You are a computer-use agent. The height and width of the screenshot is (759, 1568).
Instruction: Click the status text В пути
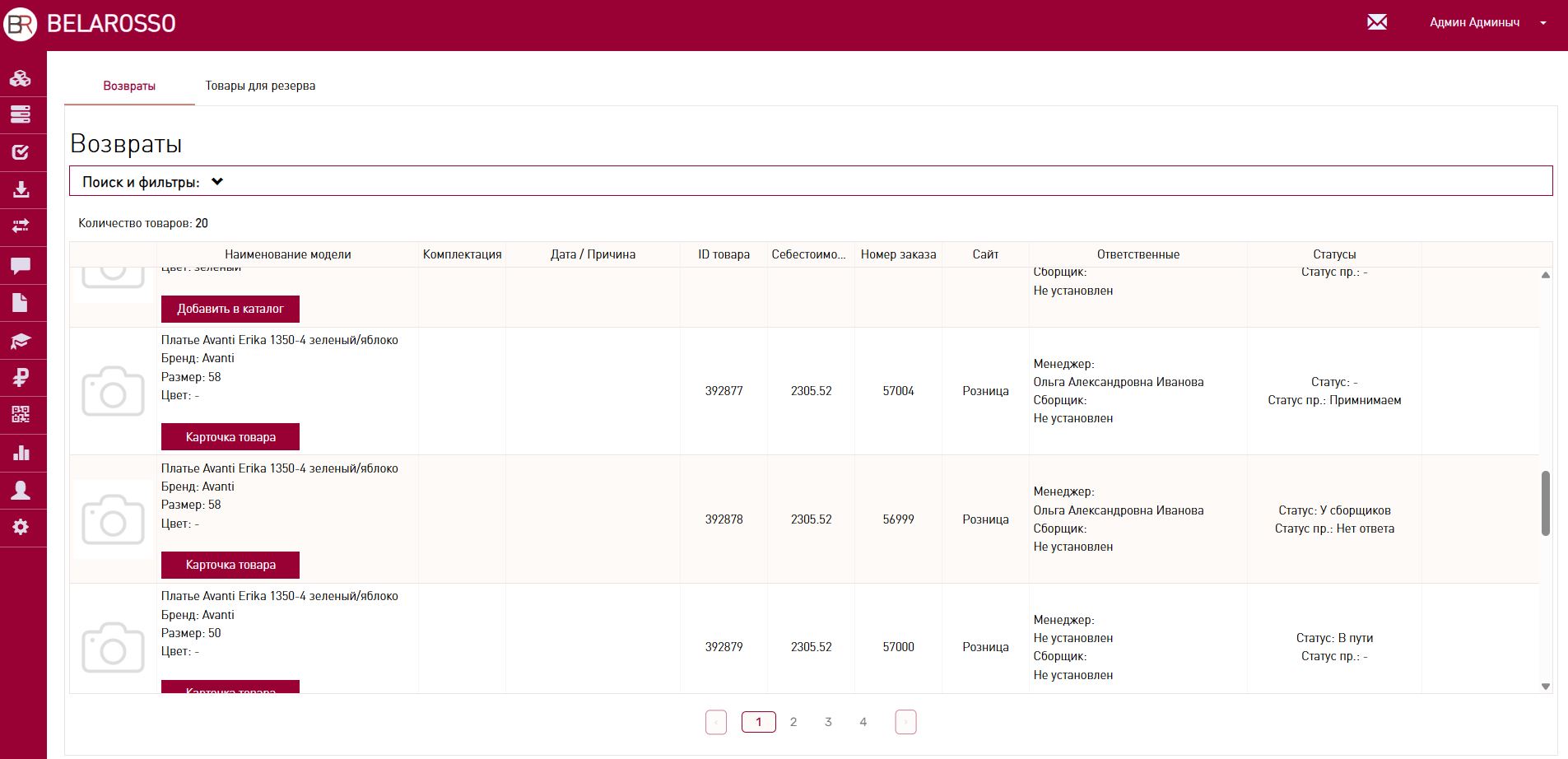coord(1356,638)
